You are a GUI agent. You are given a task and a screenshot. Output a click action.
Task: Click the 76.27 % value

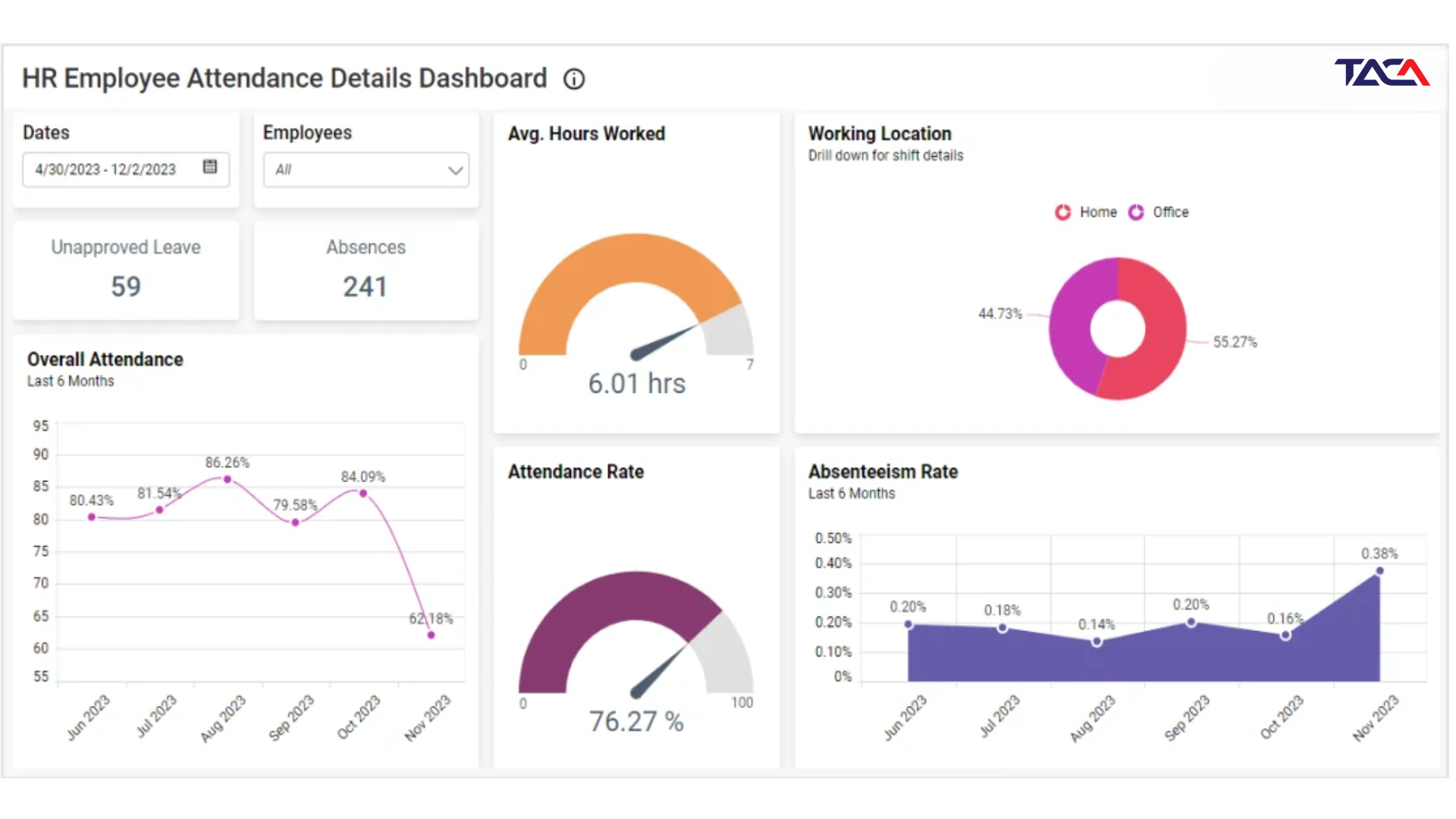tap(637, 721)
